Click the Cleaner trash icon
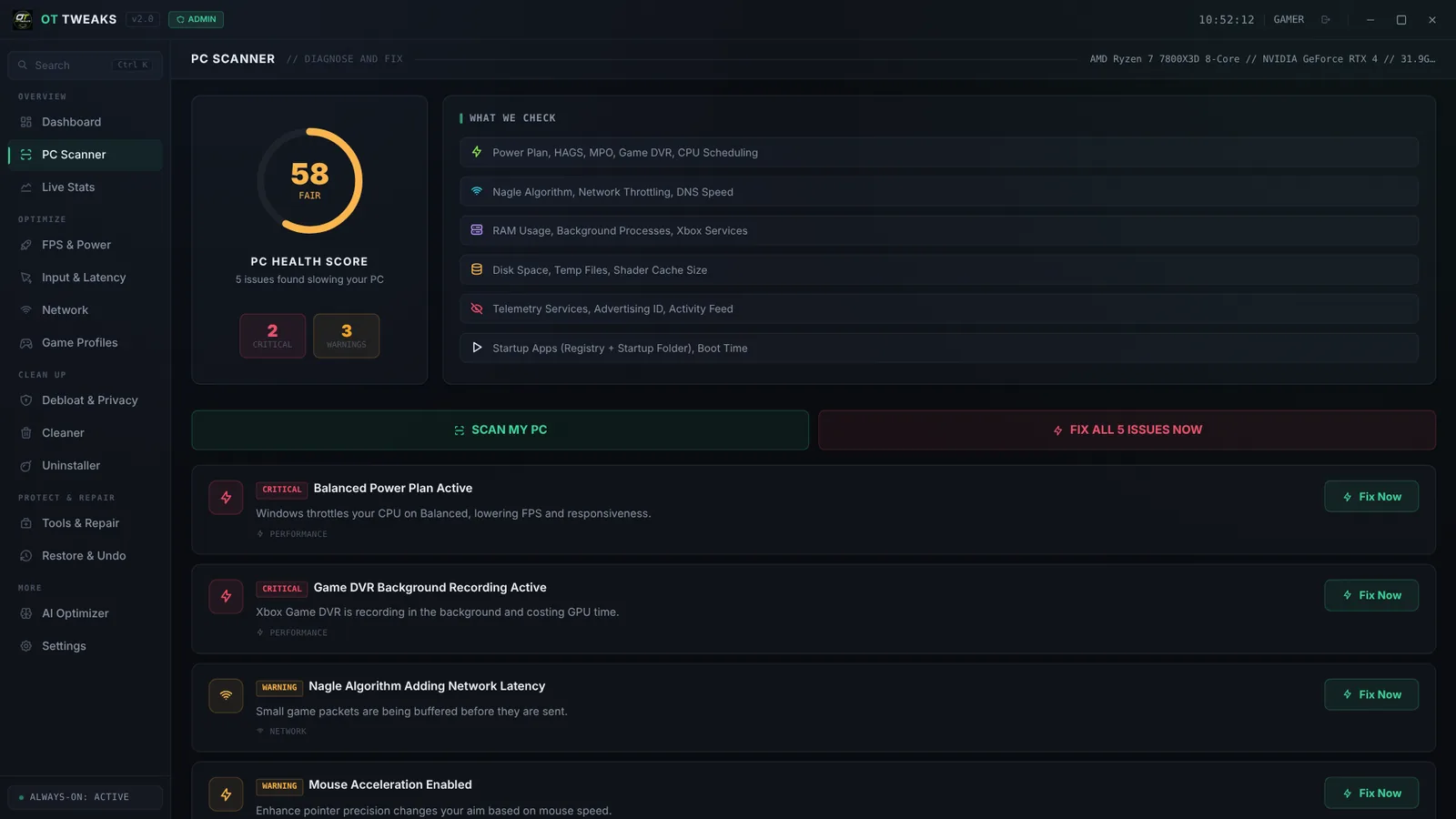Viewport: 1456px width, 819px height. (x=26, y=433)
